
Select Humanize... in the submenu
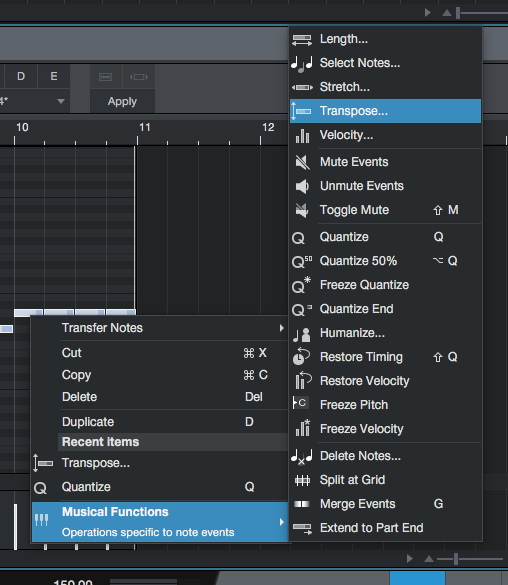[385, 333]
